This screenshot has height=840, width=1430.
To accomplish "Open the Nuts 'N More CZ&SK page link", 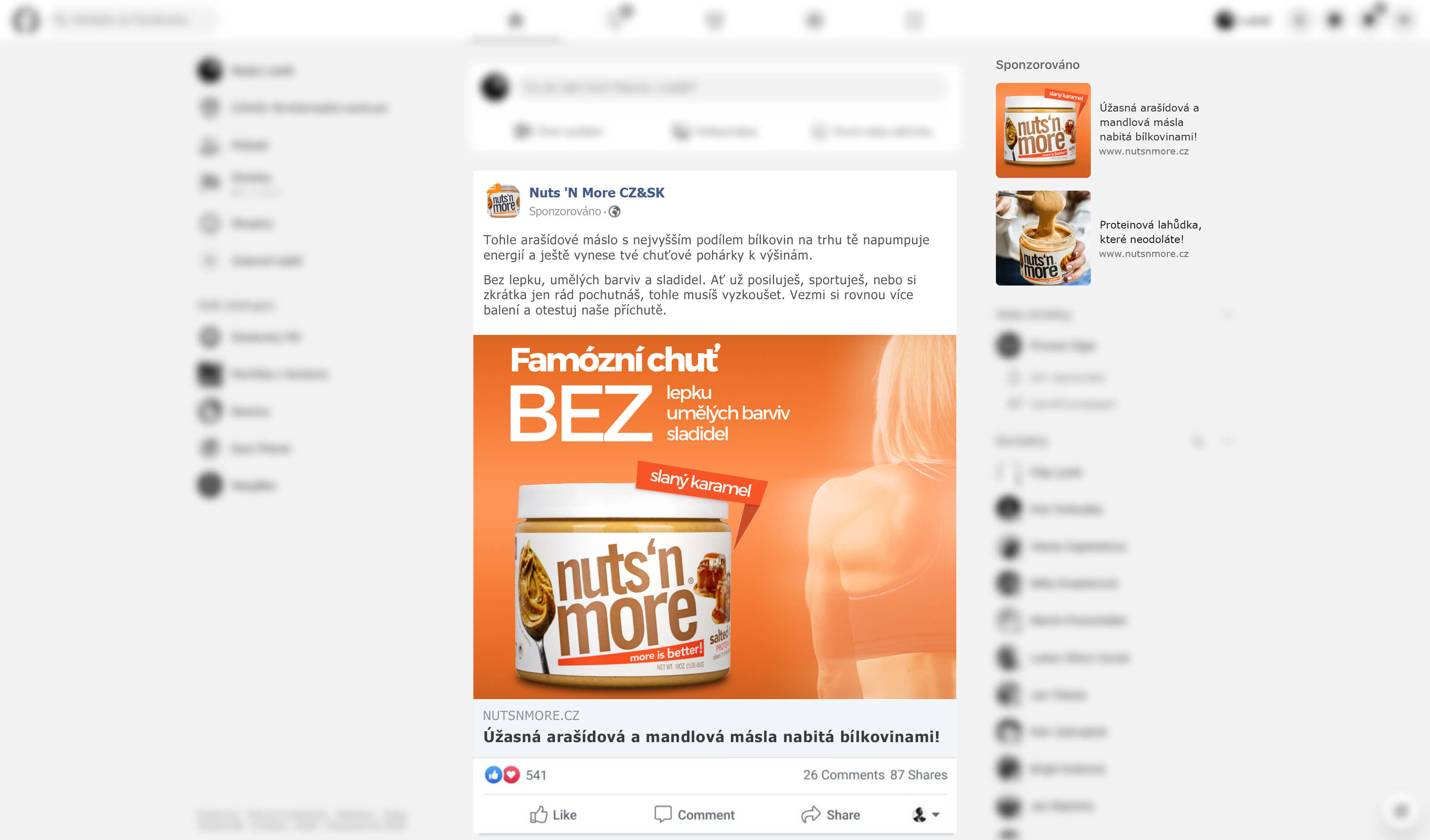I will point(596,192).
